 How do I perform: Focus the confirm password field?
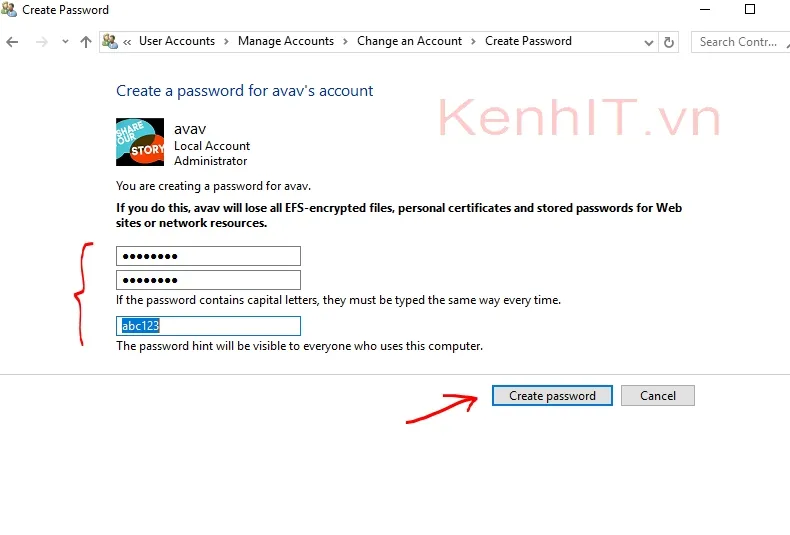point(208,280)
